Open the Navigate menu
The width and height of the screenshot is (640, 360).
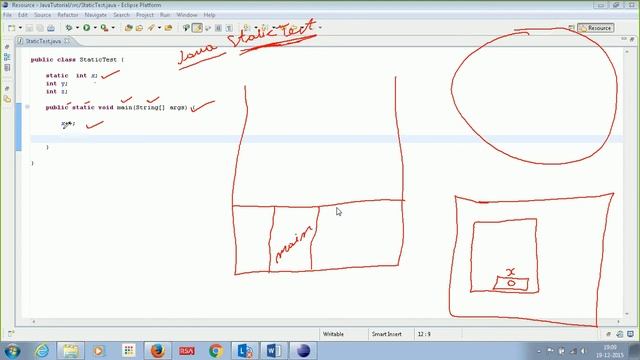click(x=96, y=15)
